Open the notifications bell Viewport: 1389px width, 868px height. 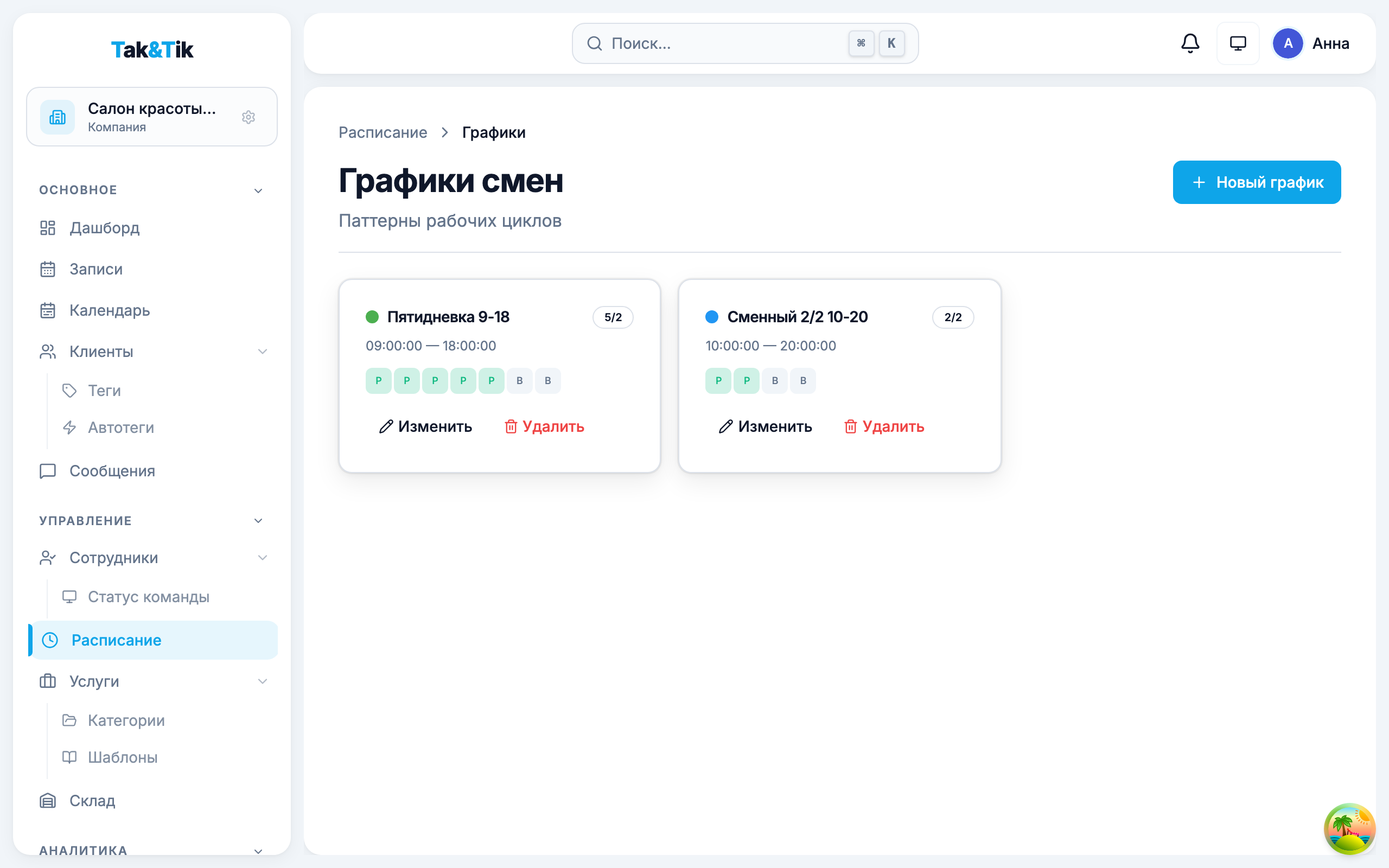pyautogui.click(x=1190, y=43)
